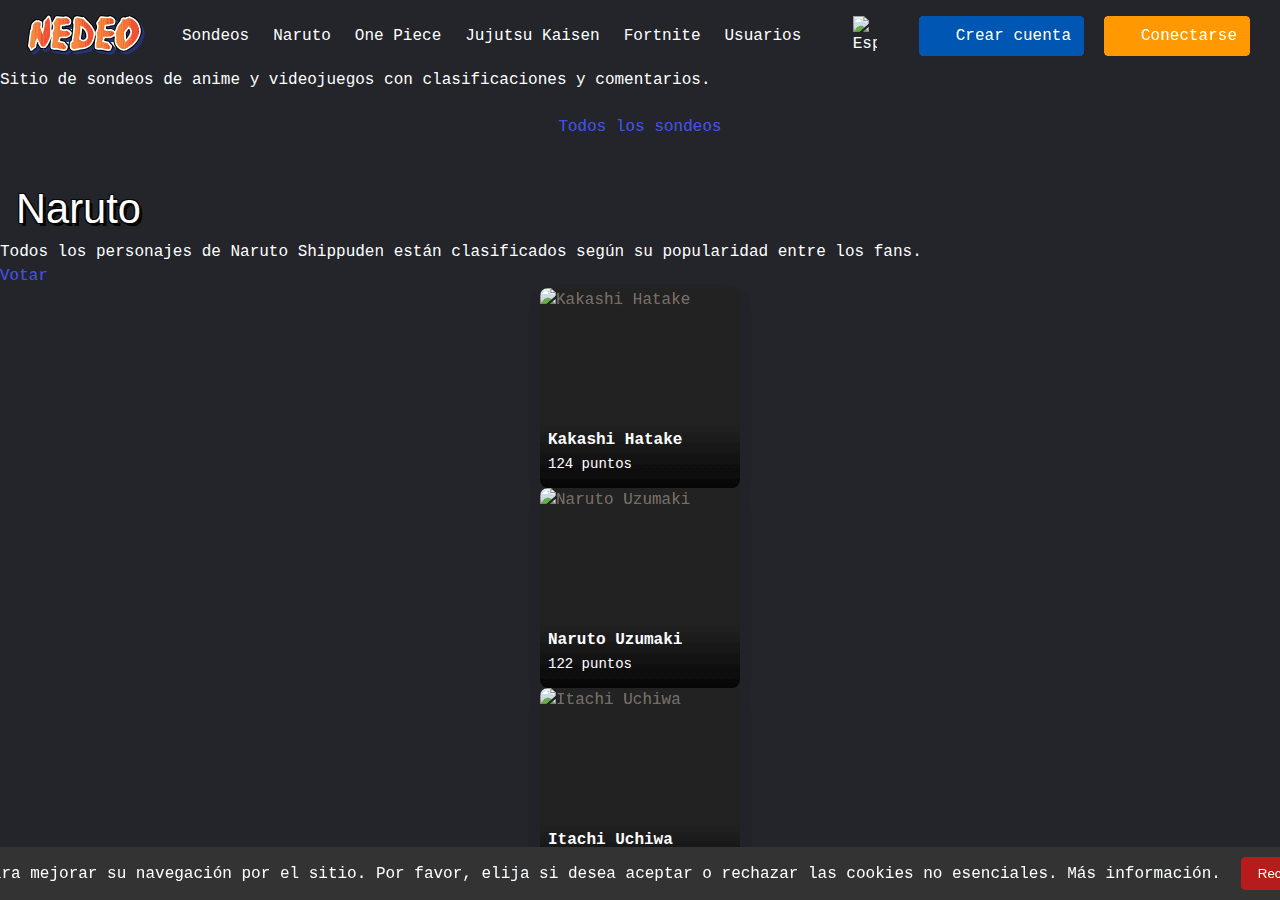Open the Itachi Uchiwa card image
The width and height of the screenshot is (1280, 900).
pos(640,767)
